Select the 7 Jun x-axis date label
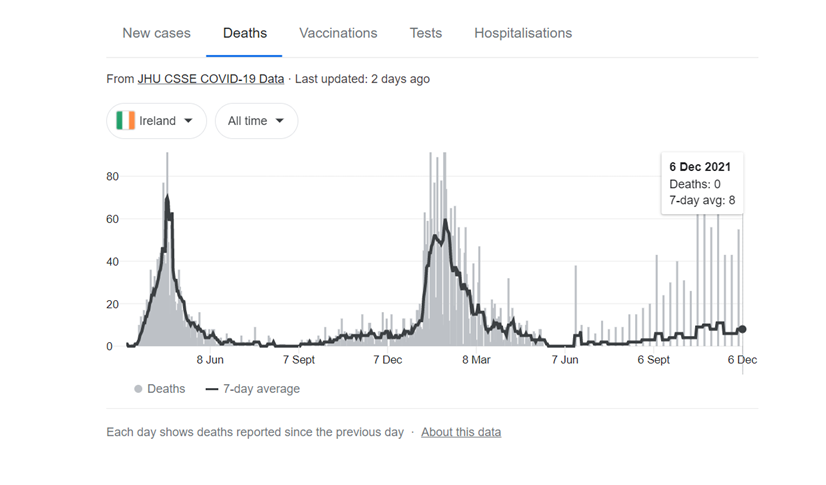 [x=564, y=360]
